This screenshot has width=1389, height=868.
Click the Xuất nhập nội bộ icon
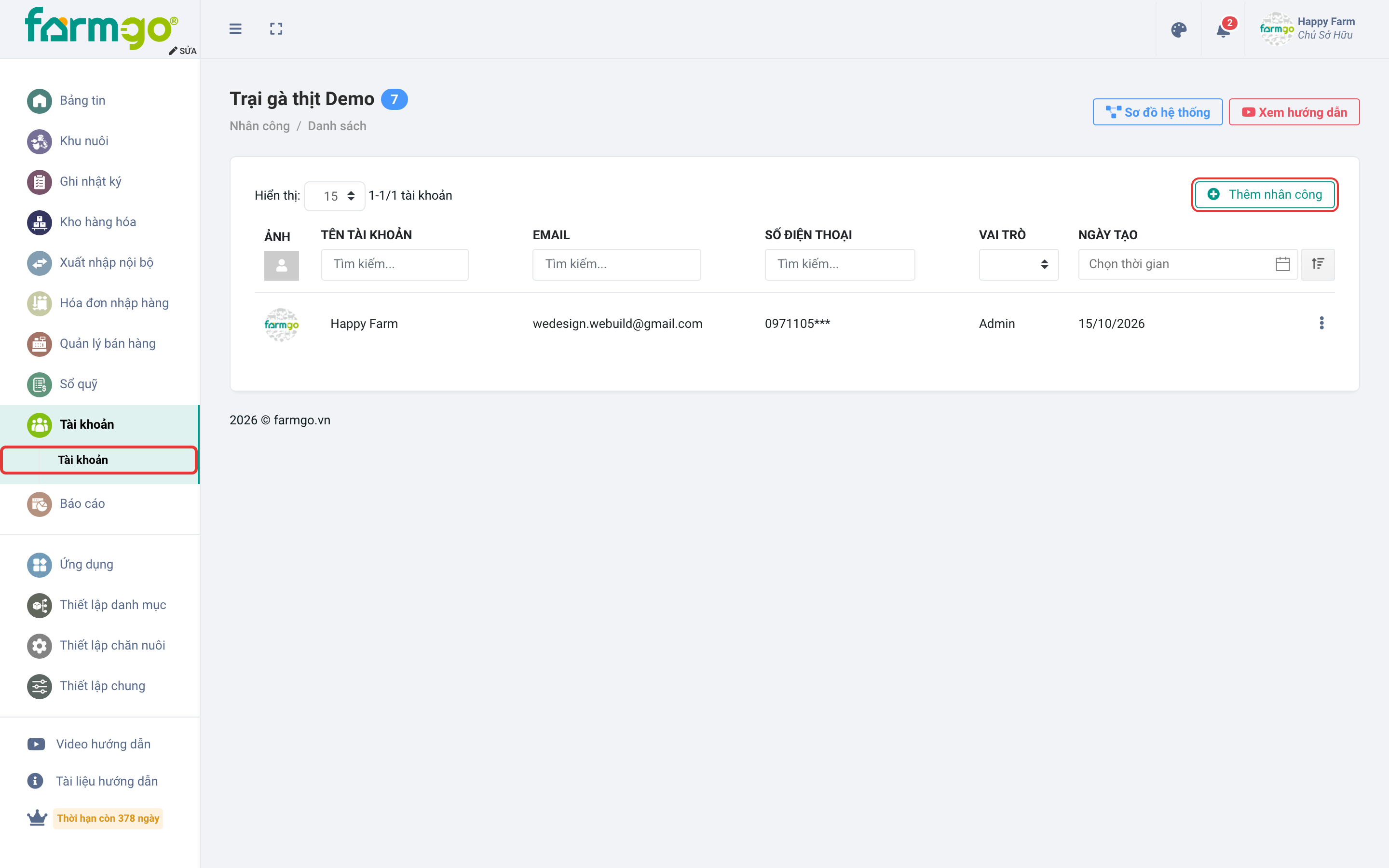coord(40,263)
